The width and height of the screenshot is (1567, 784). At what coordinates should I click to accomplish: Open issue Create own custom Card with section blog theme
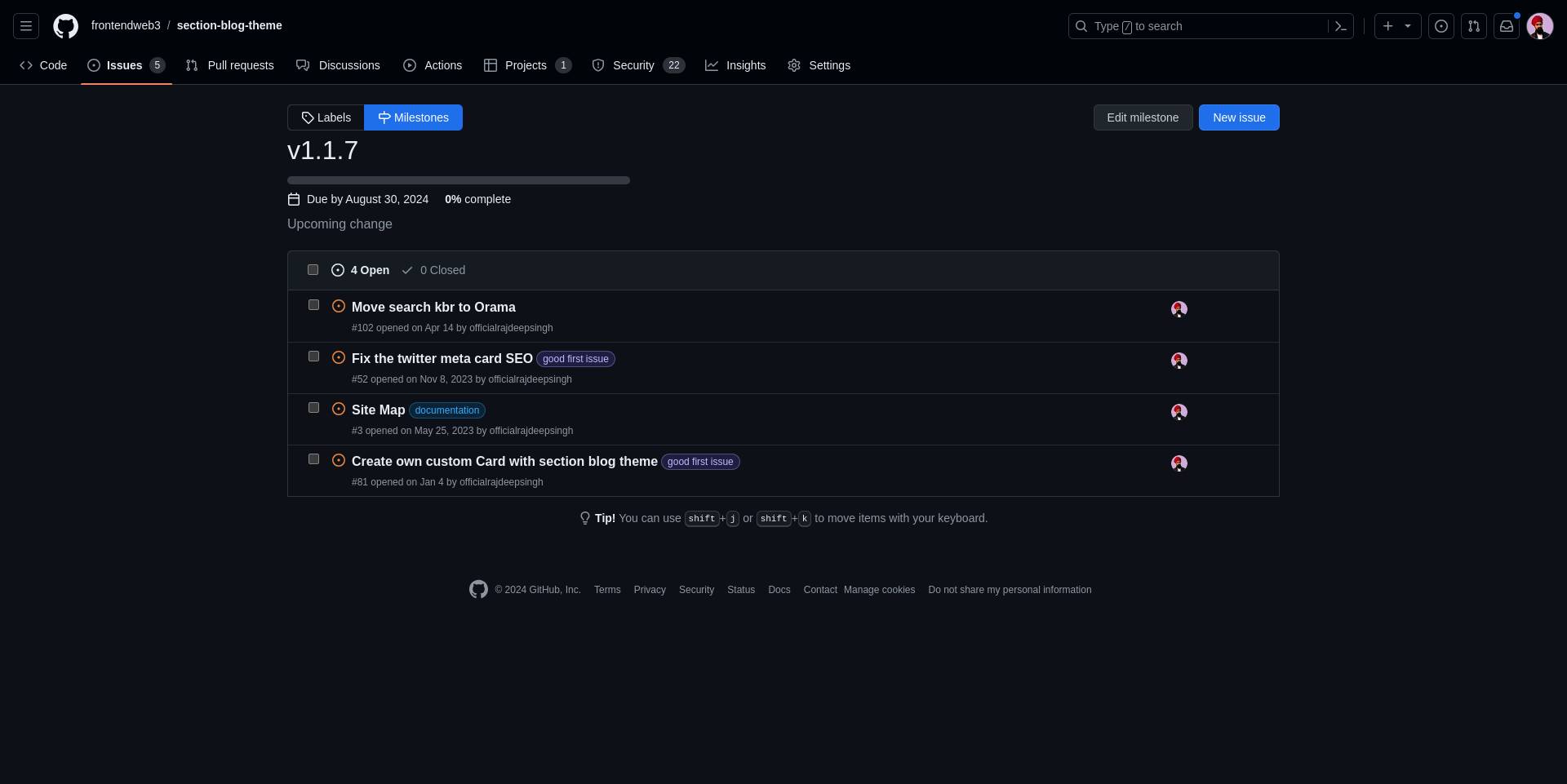point(504,461)
